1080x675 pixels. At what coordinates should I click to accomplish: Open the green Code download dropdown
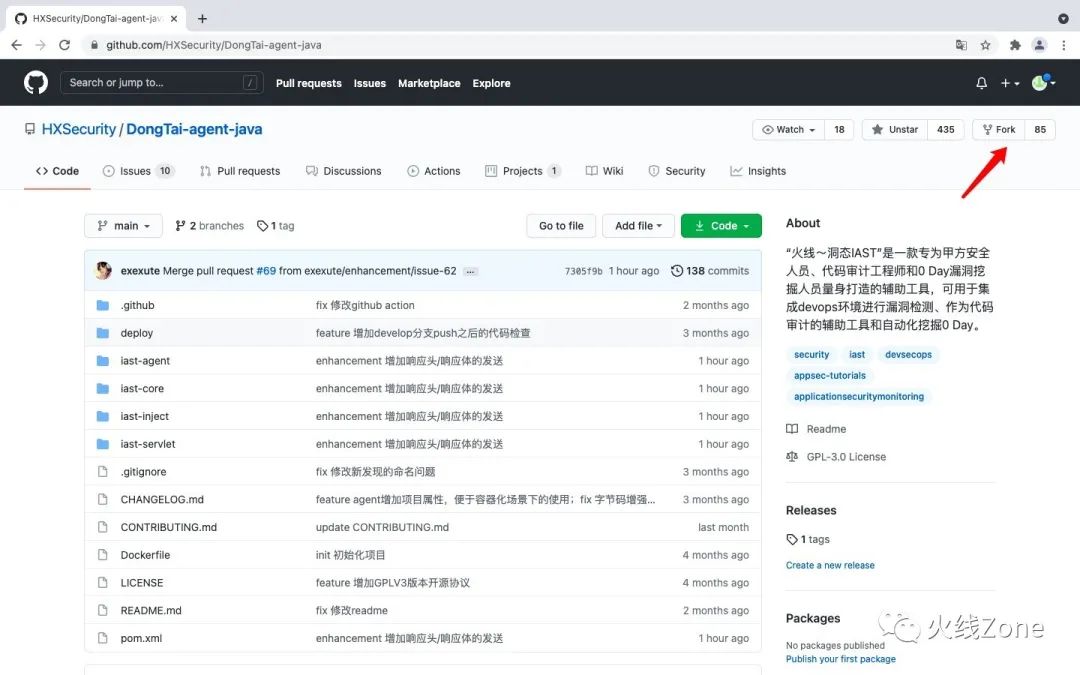(721, 226)
